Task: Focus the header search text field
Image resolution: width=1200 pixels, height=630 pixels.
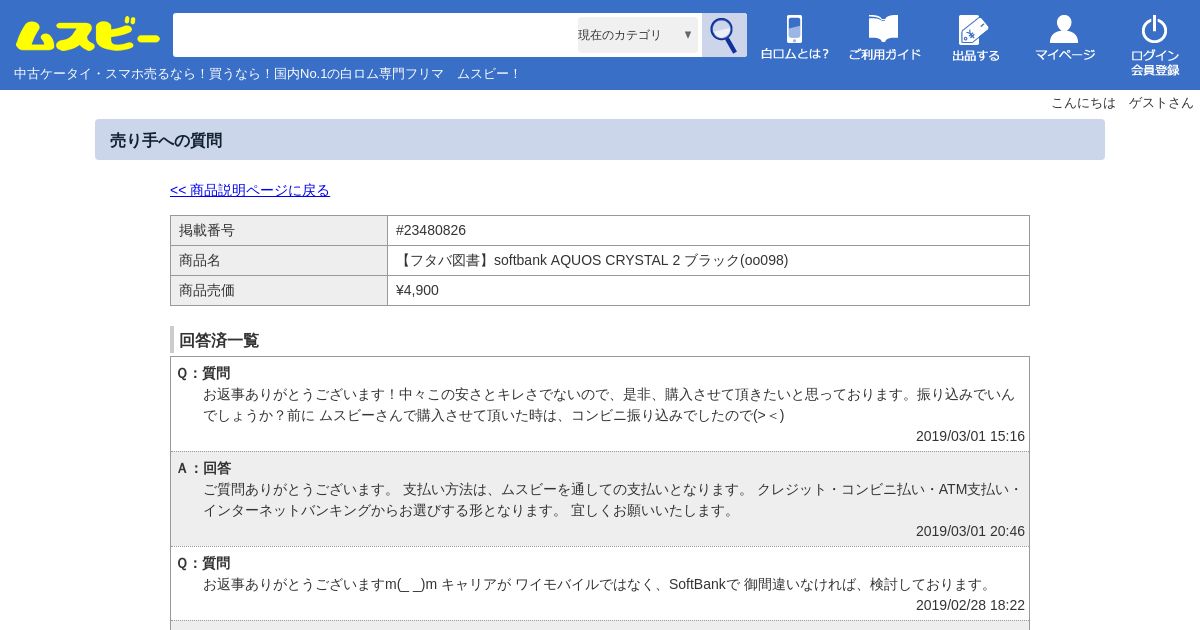Action: click(375, 35)
